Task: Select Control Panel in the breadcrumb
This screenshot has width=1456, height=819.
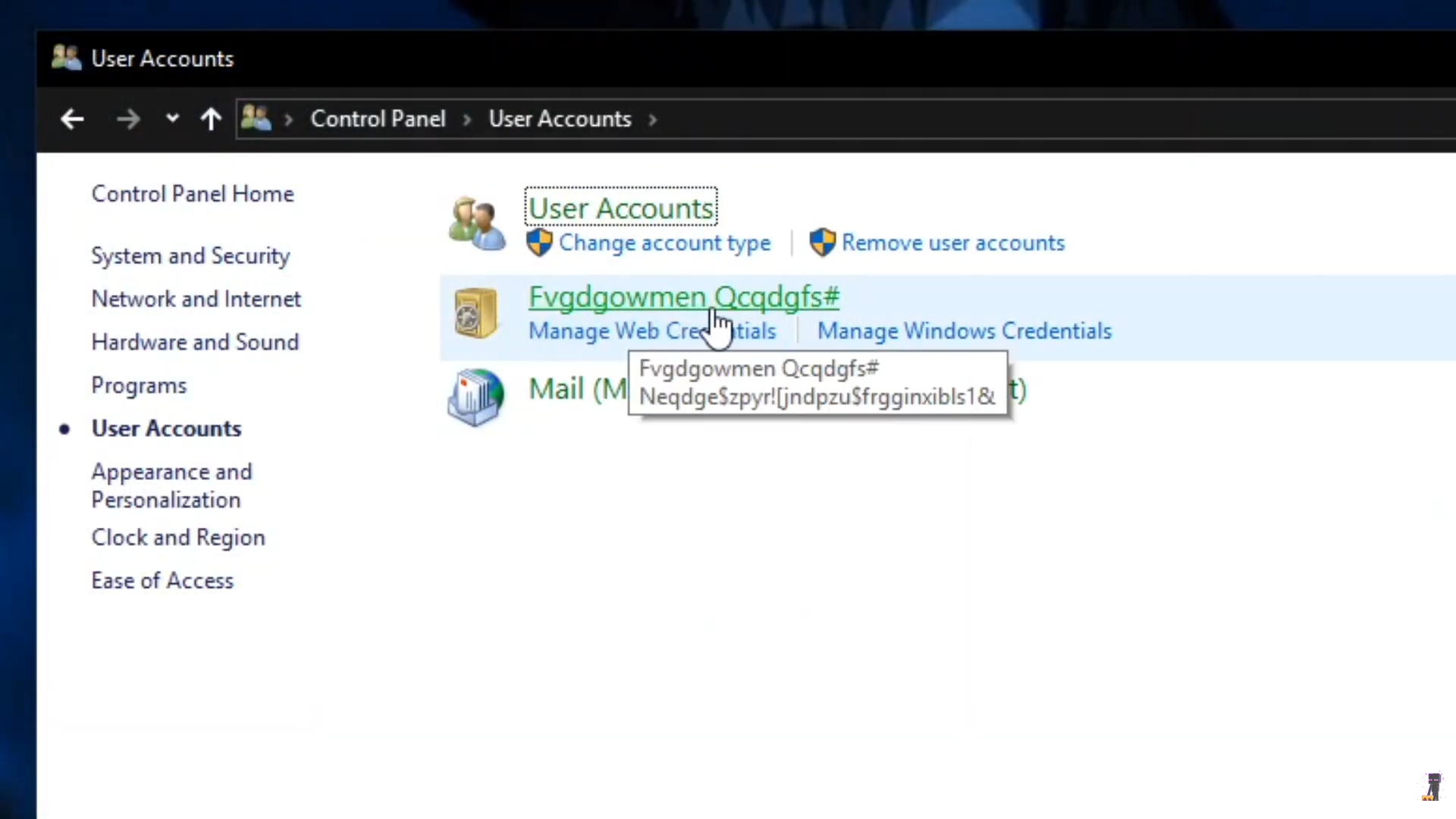Action: pyautogui.click(x=378, y=119)
